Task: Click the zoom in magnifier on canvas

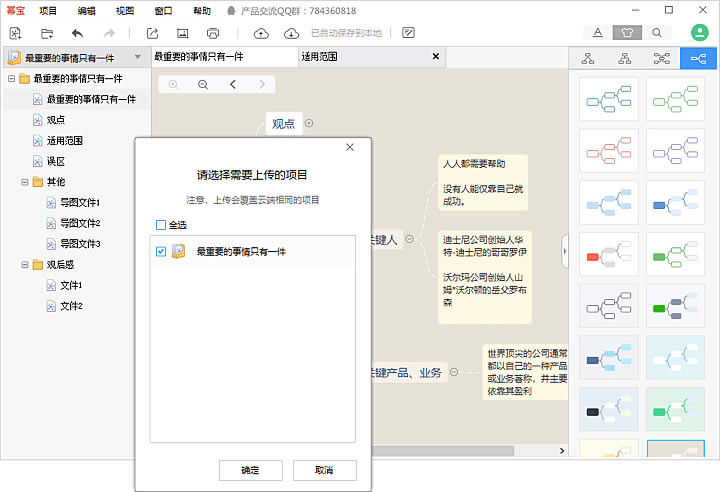Action: pyautogui.click(x=174, y=85)
